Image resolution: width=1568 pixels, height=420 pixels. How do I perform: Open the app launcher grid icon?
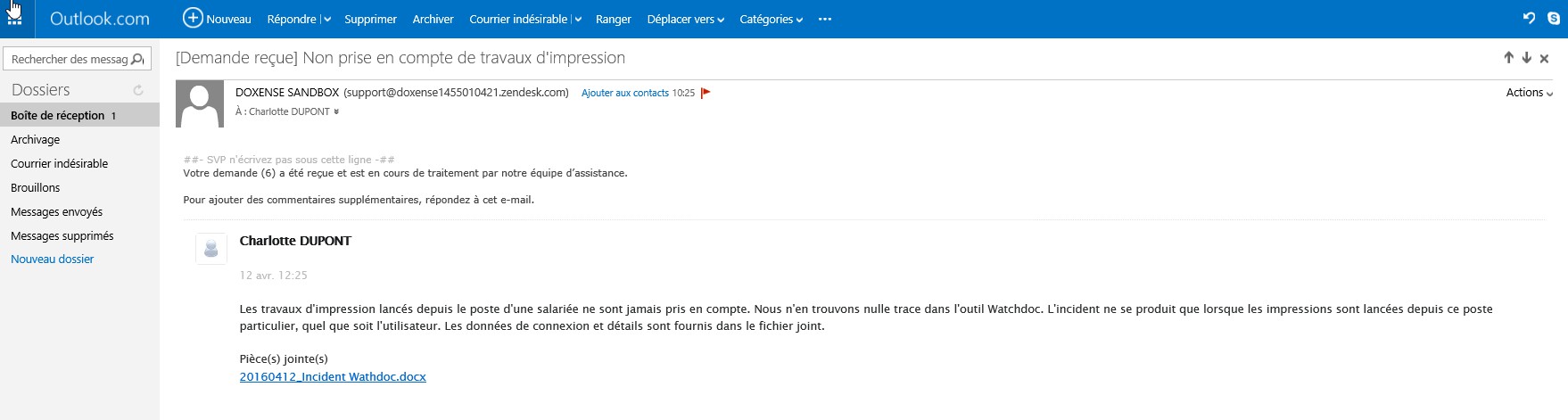point(14,19)
